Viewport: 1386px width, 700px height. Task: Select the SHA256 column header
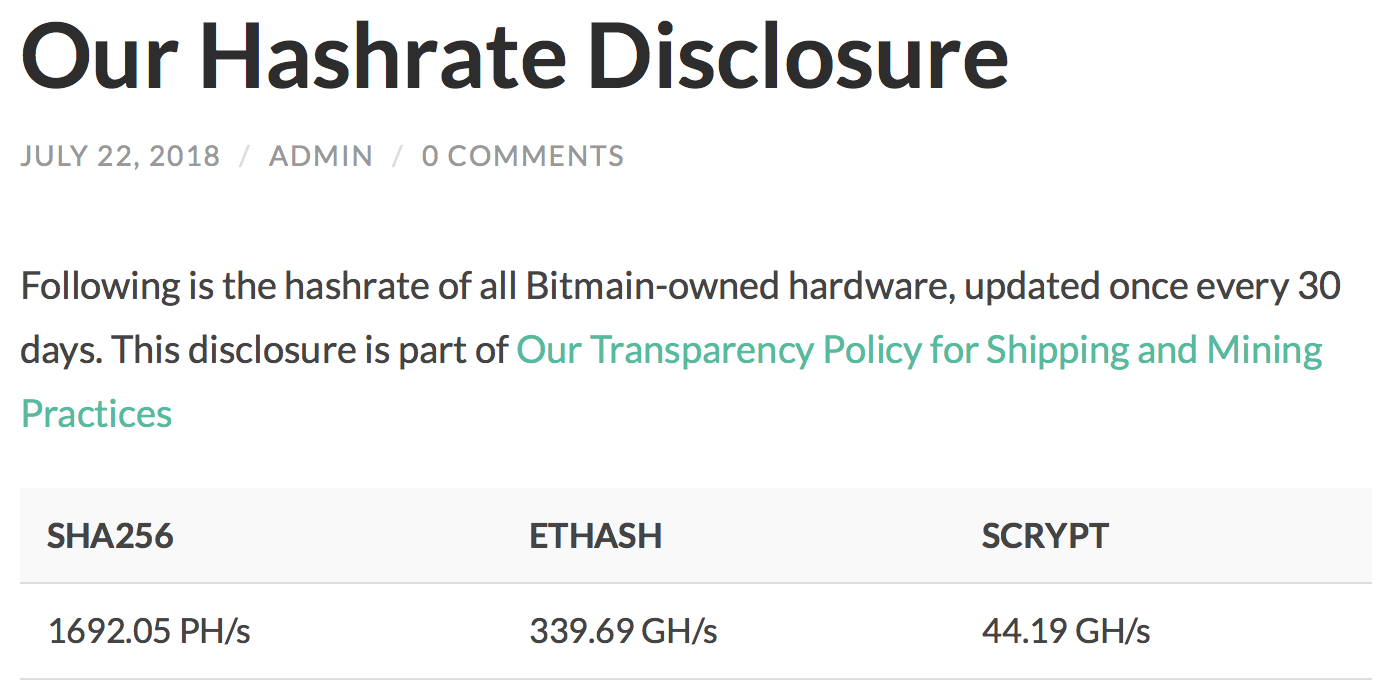110,536
